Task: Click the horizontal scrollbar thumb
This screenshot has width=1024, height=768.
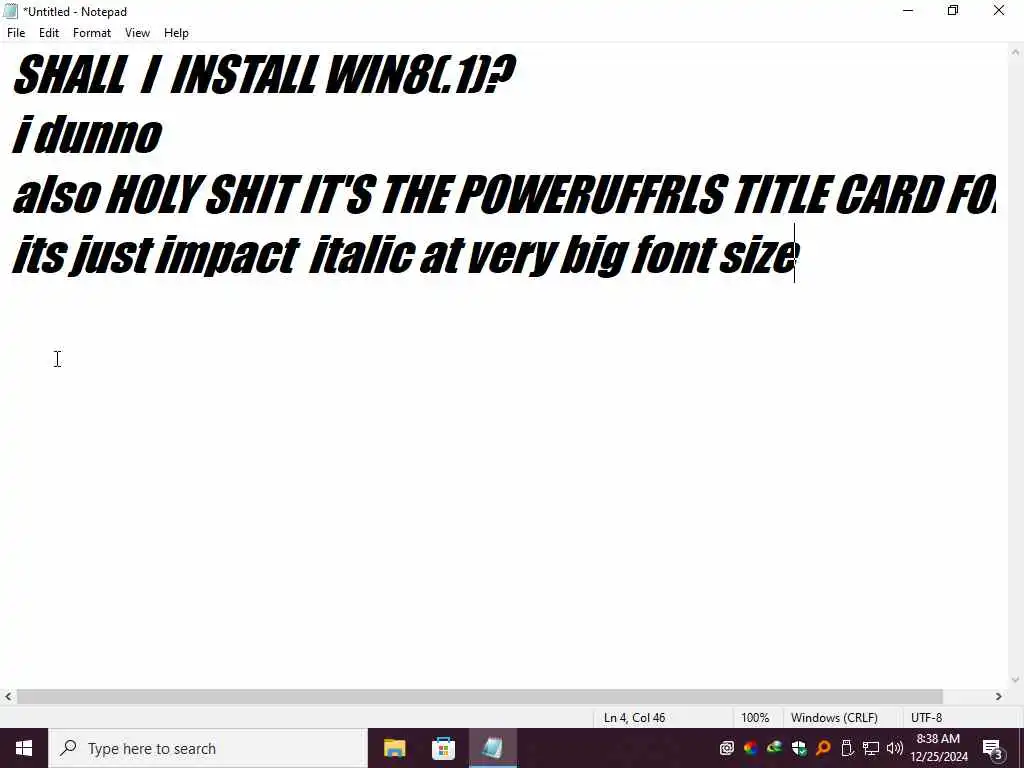Action: 480,697
